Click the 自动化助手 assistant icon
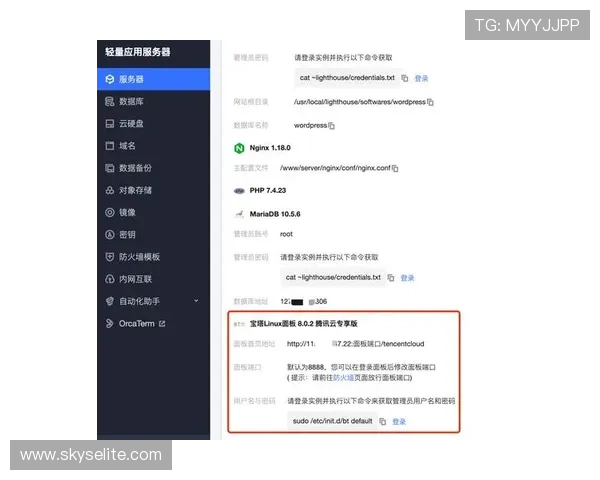This screenshot has width=600, height=480. point(110,301)
